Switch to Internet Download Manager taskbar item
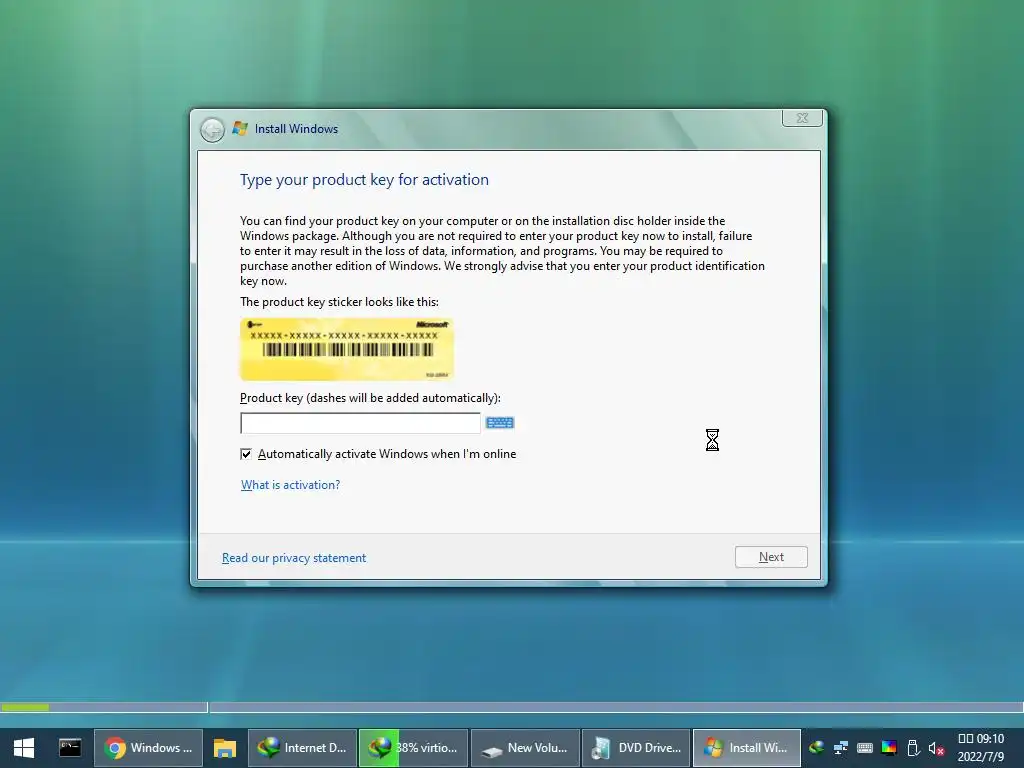The image size is (1024, 768). (x=302, y=748)
